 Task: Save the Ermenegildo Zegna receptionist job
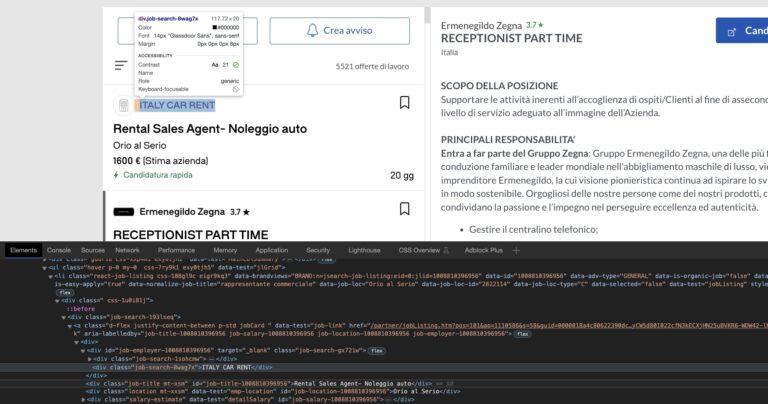click(404, 211)
